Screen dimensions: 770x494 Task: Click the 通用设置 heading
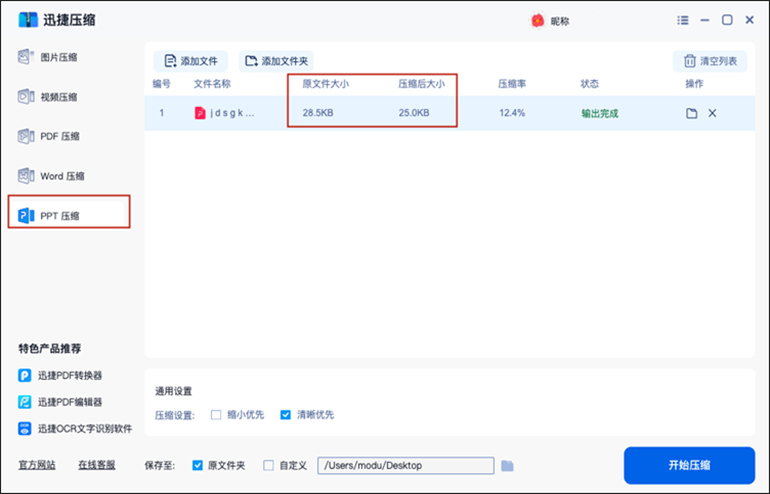[174, 391]
